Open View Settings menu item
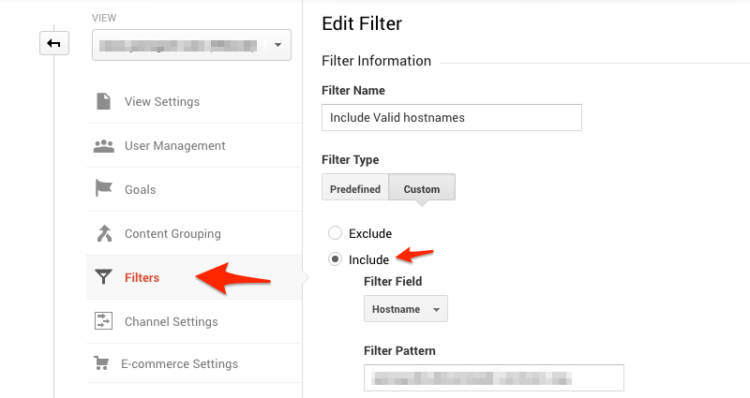750x398 pixels. (x=162, y=101)
